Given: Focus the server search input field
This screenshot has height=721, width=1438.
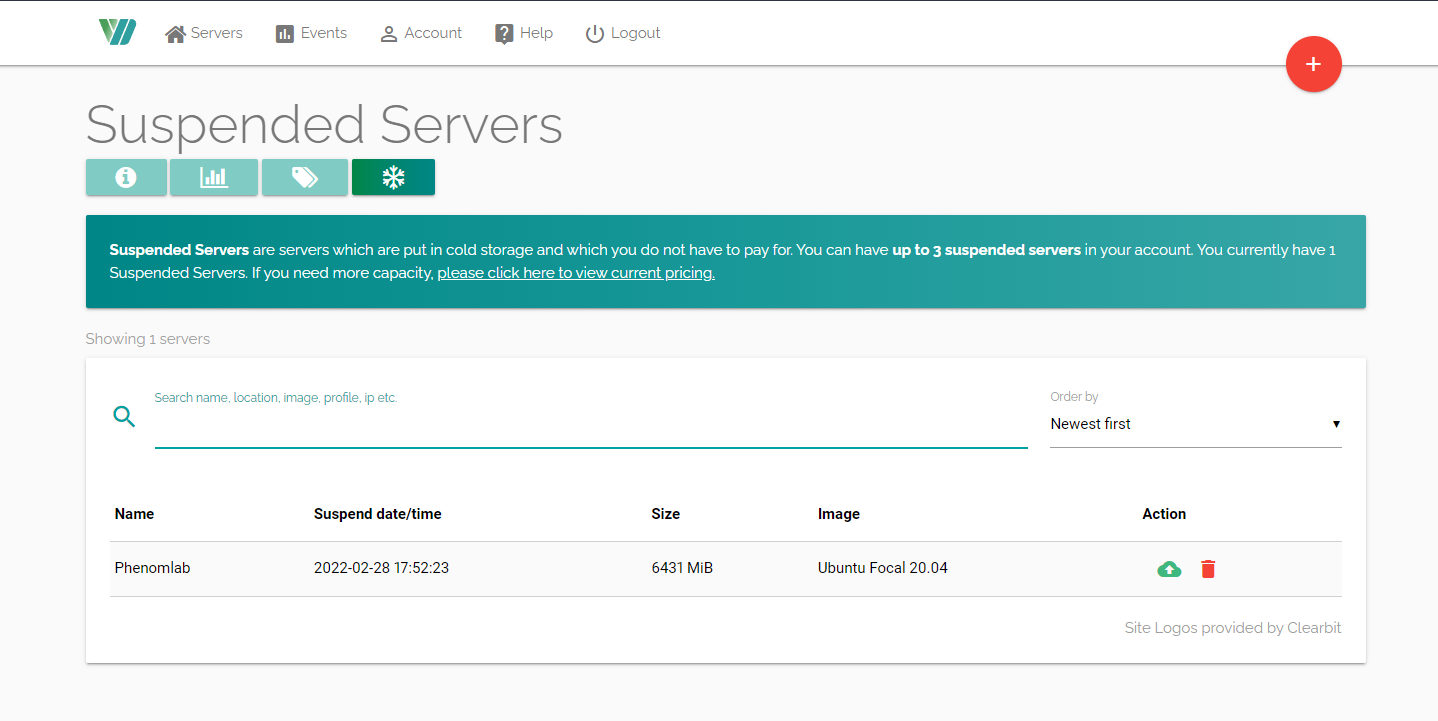Looking at the screenshot, I should 590,427.
